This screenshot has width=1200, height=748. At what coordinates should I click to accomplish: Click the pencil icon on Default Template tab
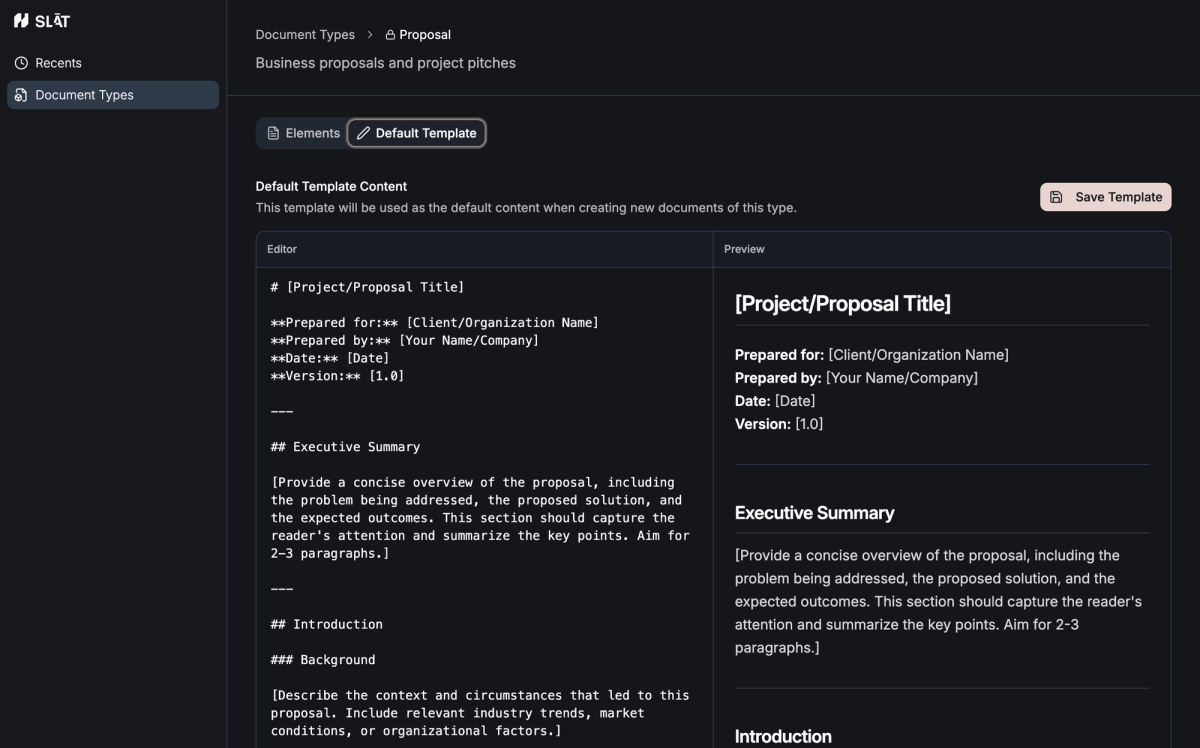tap(363, 132)
